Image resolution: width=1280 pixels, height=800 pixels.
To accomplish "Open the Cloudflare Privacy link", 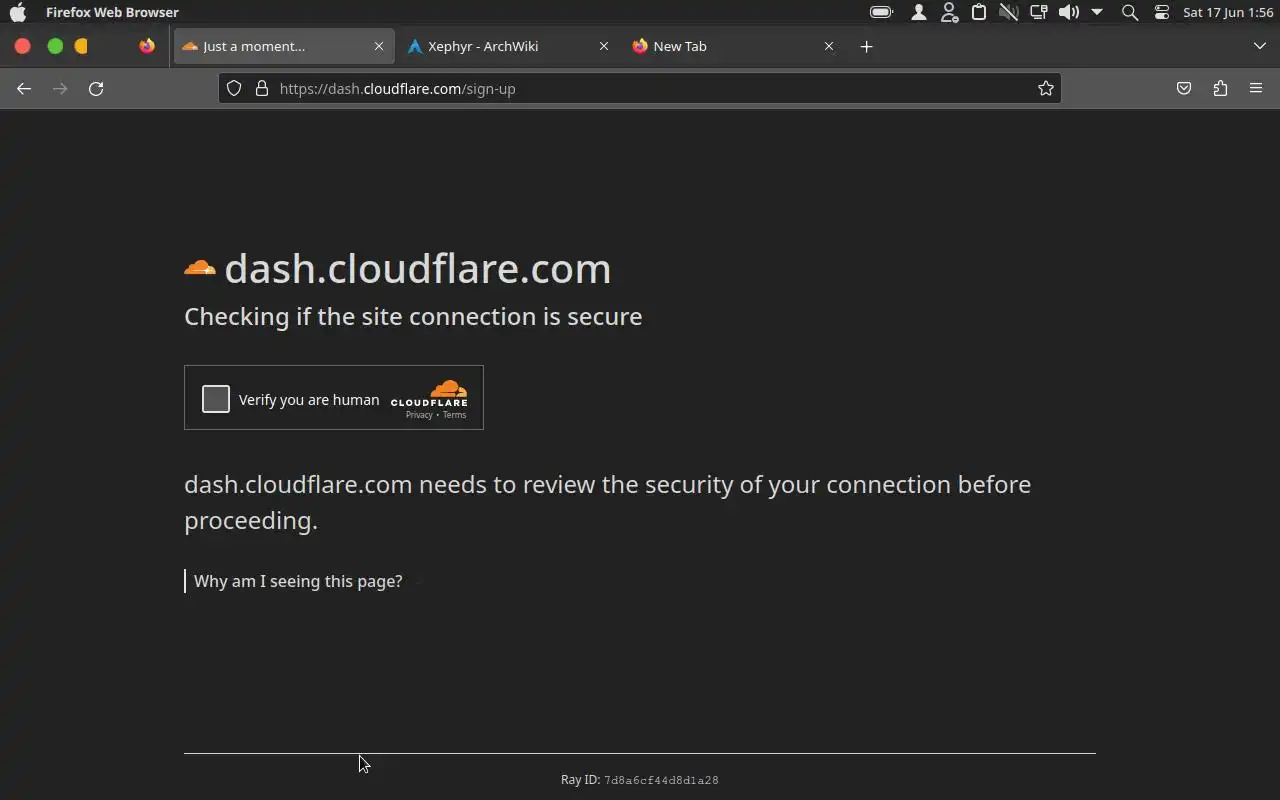I will coord(419,415).
